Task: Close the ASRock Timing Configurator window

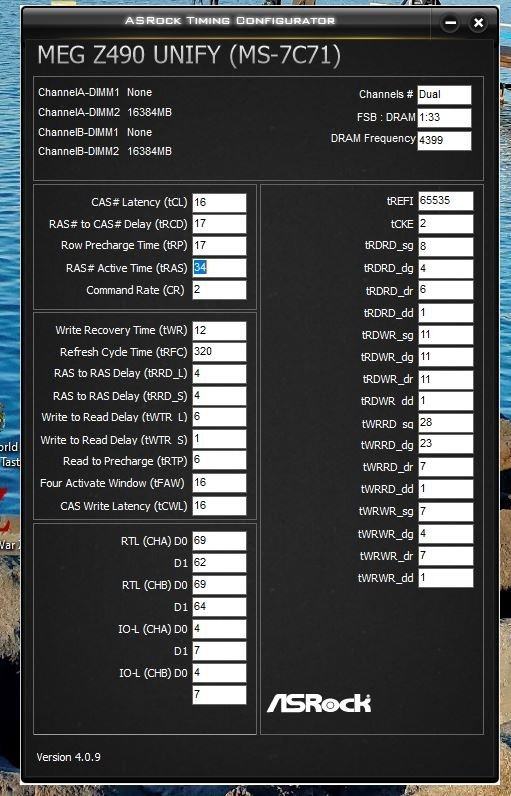Action: click(x=478, y=23)
